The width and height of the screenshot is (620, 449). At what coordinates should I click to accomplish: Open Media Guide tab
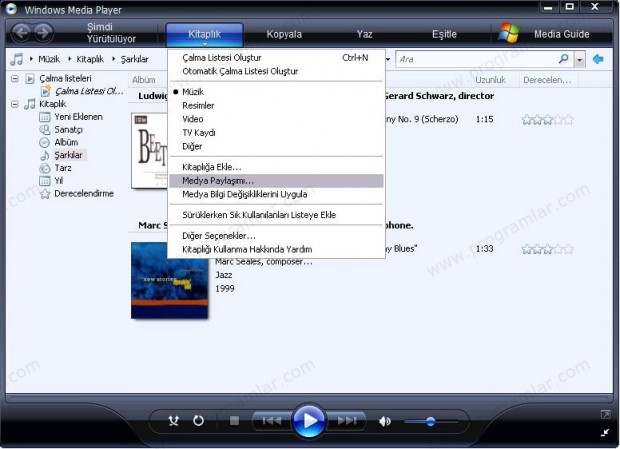pyautogui.click(x=561, y=34)
